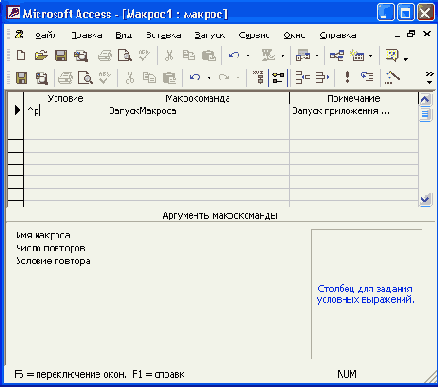Click scroll down arrow of macro grid
Image resolution: width=438 pixels, height=387 pixels.
click(425, 200)
